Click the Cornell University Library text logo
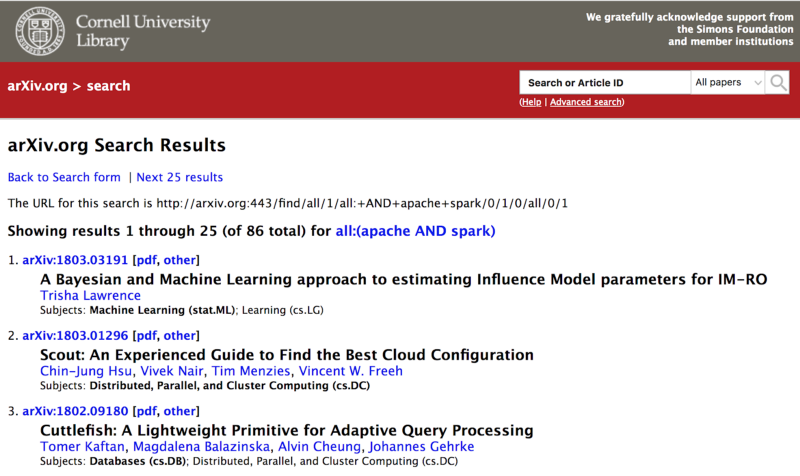 (x=143, y=31)
